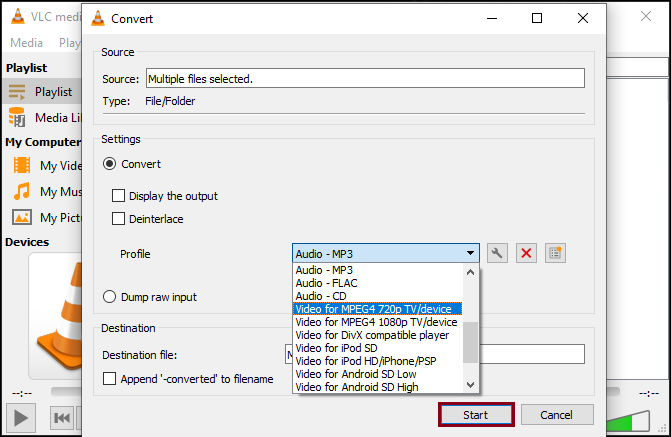The width and height of the screenshot is (671, 437).
Task: Open the Media menu in VLC
Action: (26, 43)
